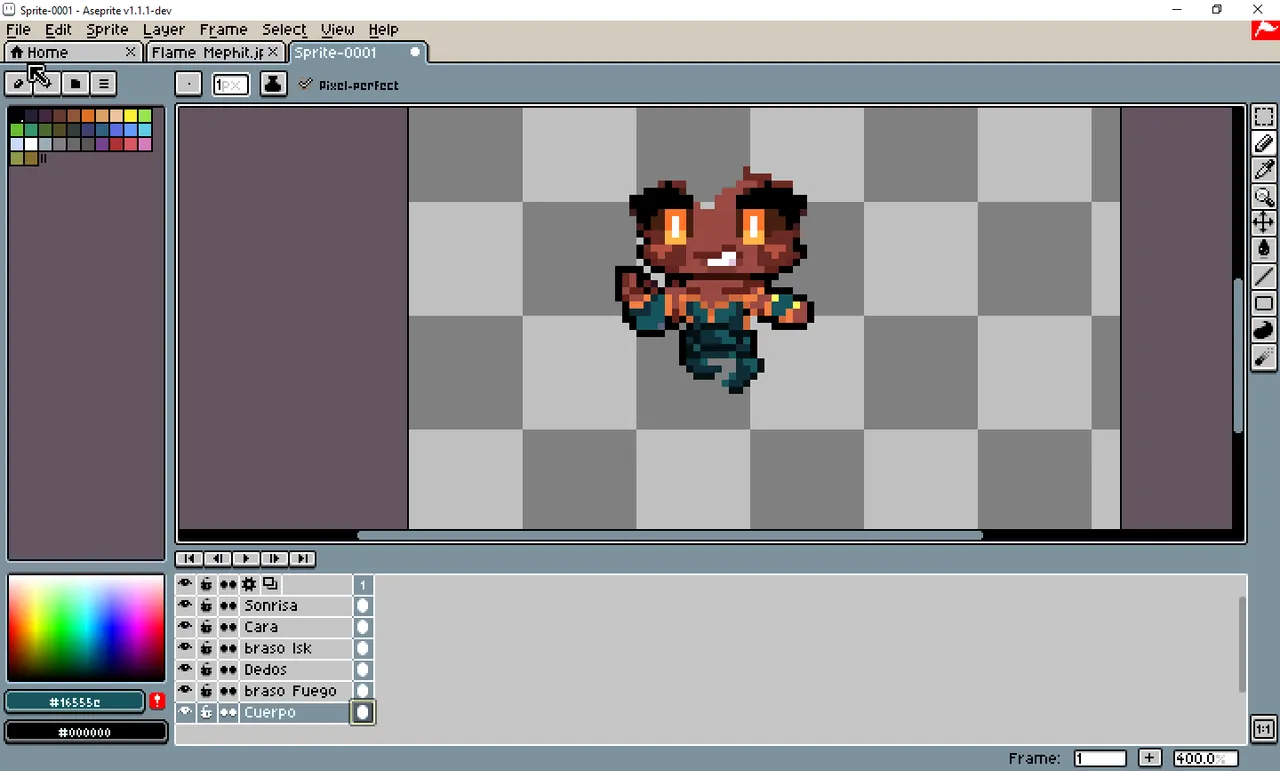Open palette options menu button
This screenshot has width=1280, height=771.
(103, 83)
